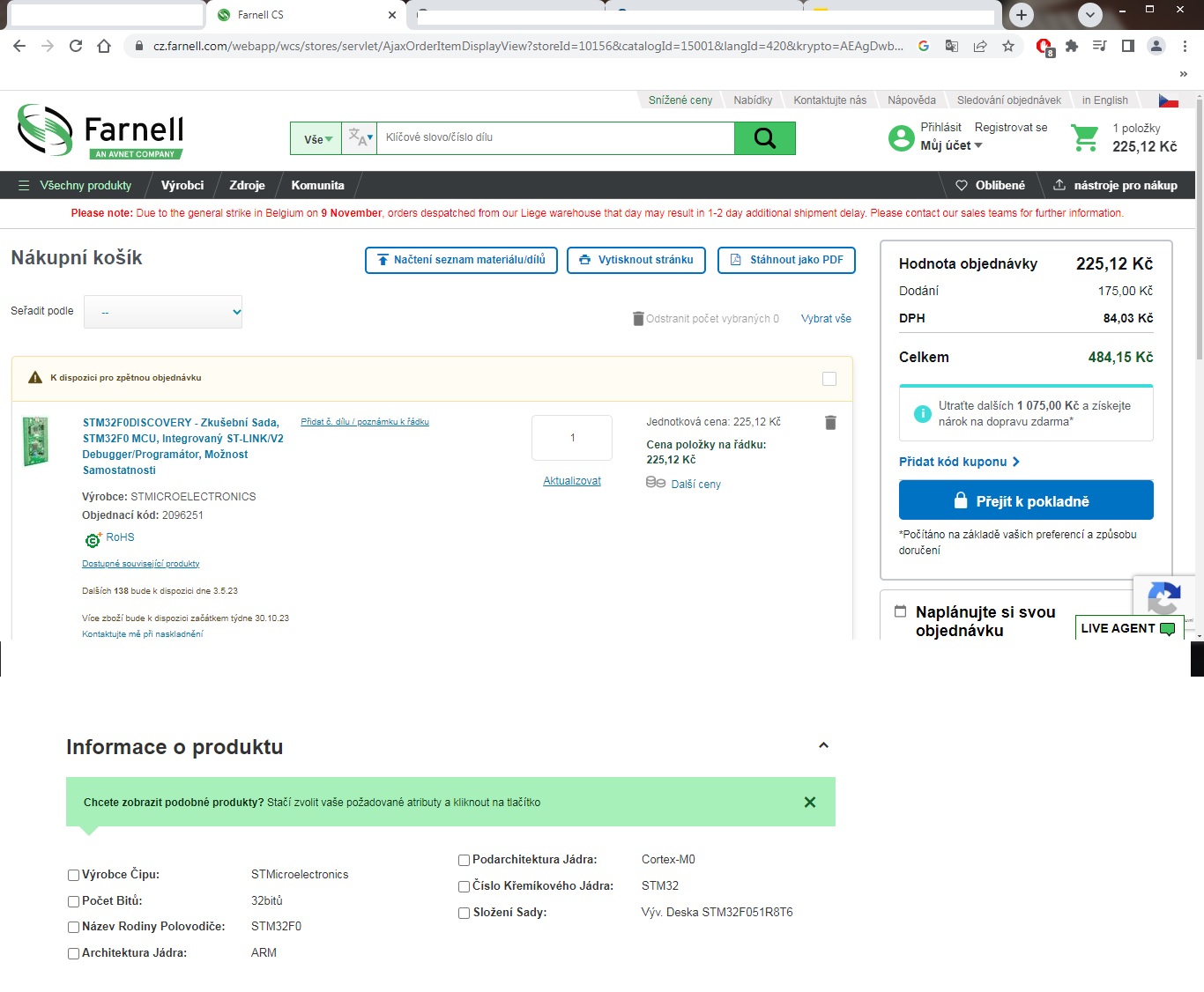Click the trash icon for STM32F0DISCOVERY item
1204x992 pixels.
pyautogui.click(x=829, y=423)
